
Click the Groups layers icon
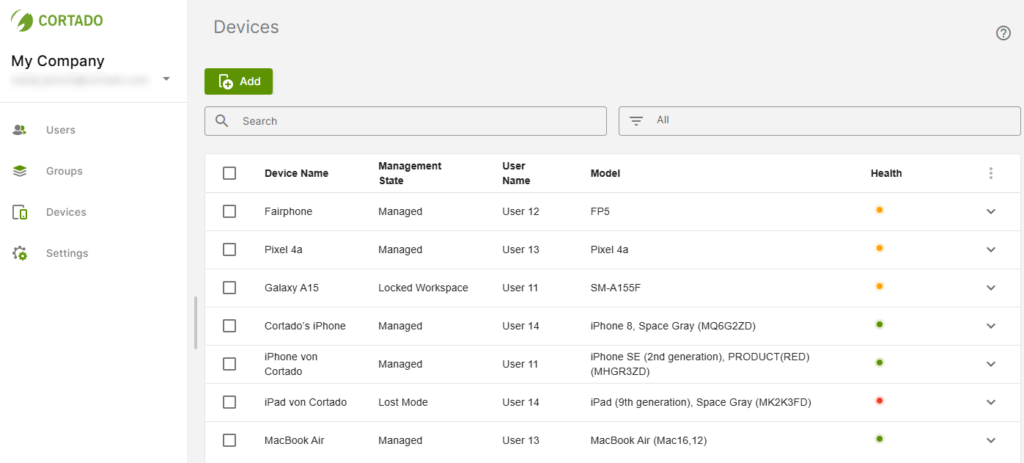coord(19,171)
